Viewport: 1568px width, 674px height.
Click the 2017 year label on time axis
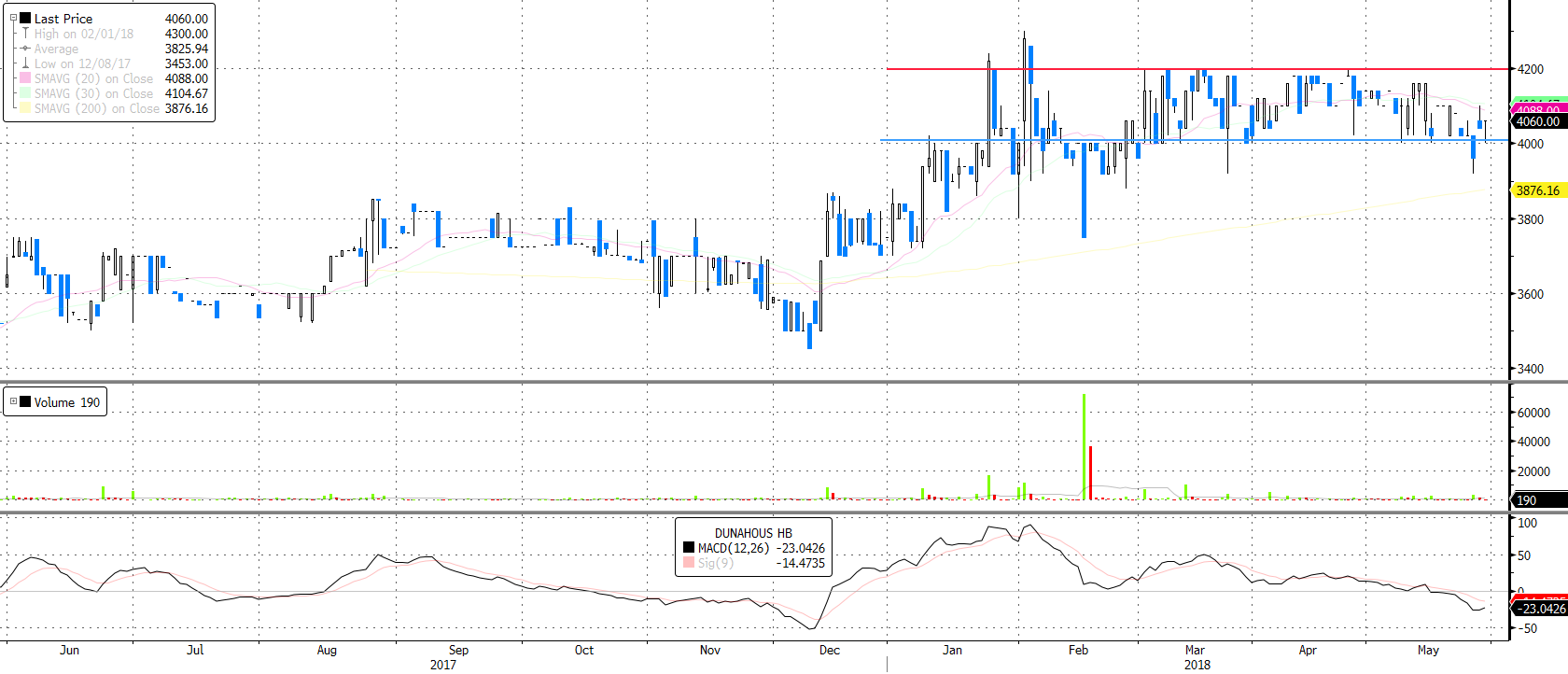[x=443, y=665]
